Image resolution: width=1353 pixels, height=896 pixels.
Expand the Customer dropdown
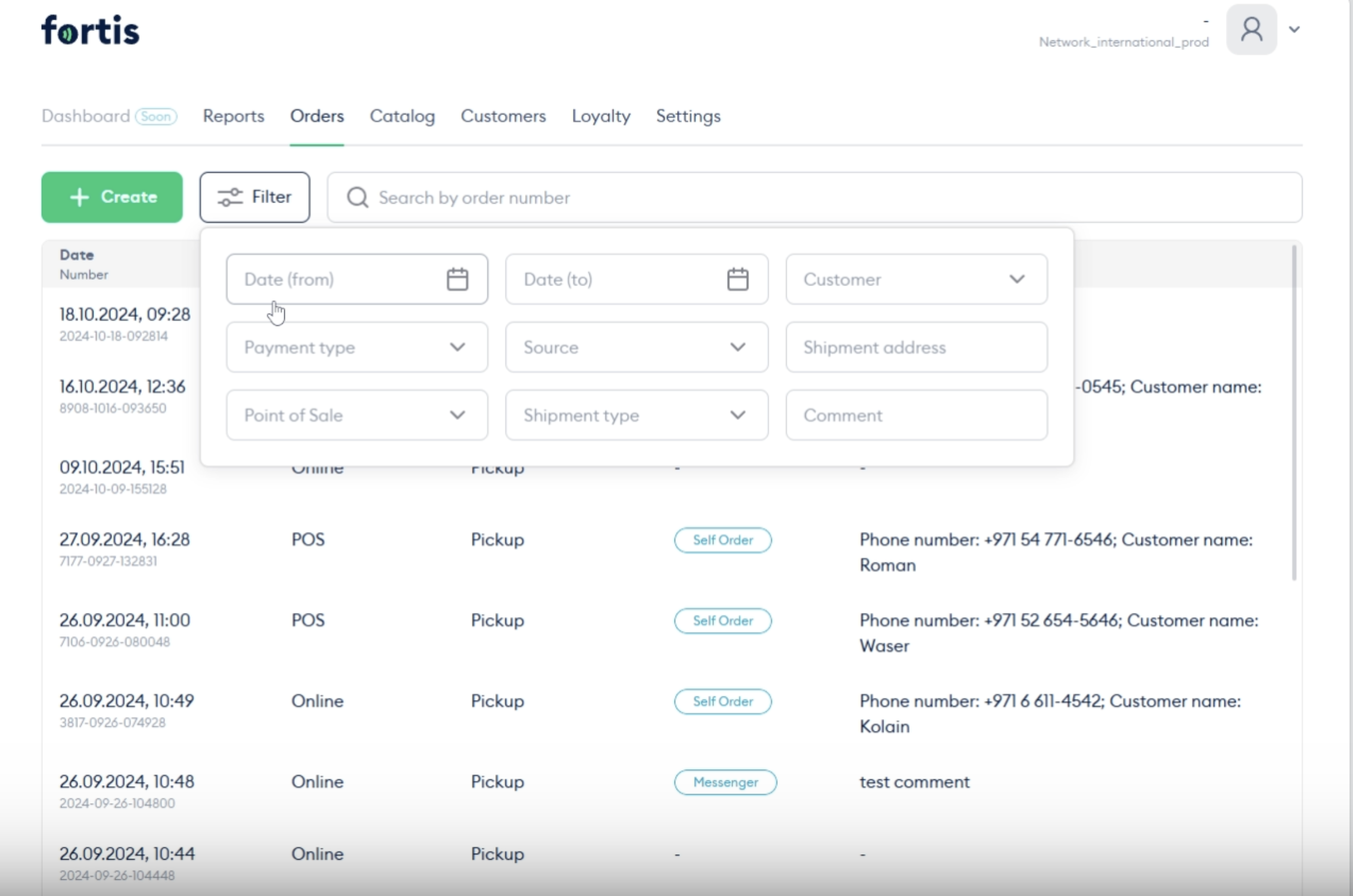[x=916, y=279]
